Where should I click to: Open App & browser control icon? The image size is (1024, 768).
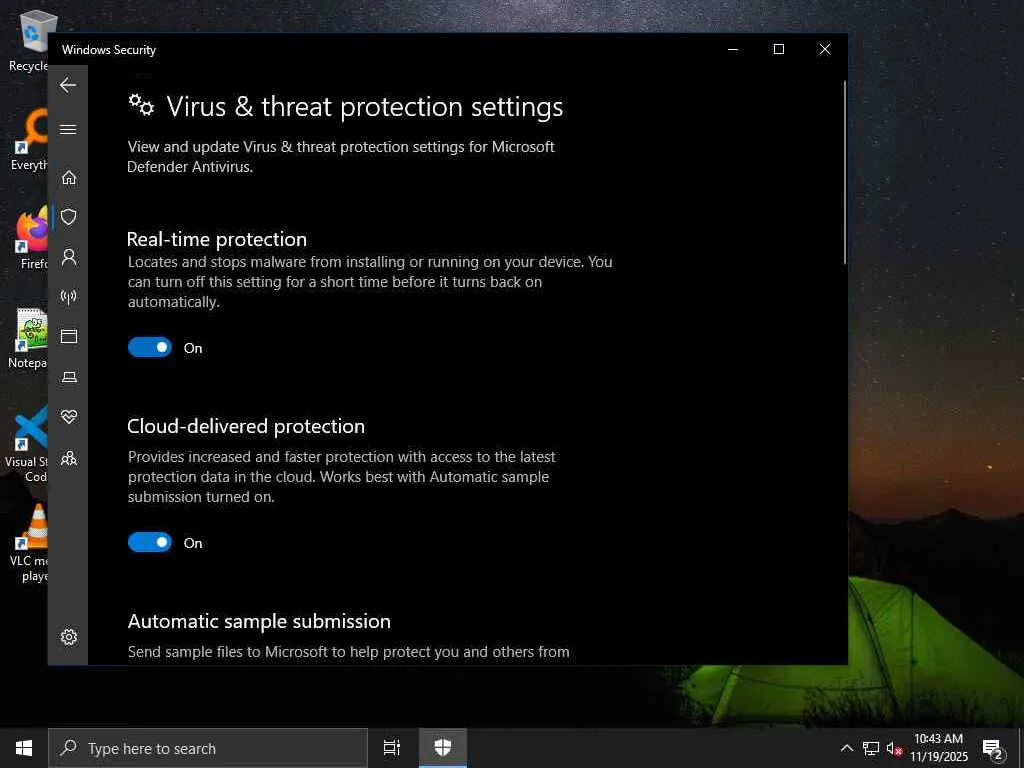[x=69, y=336]
